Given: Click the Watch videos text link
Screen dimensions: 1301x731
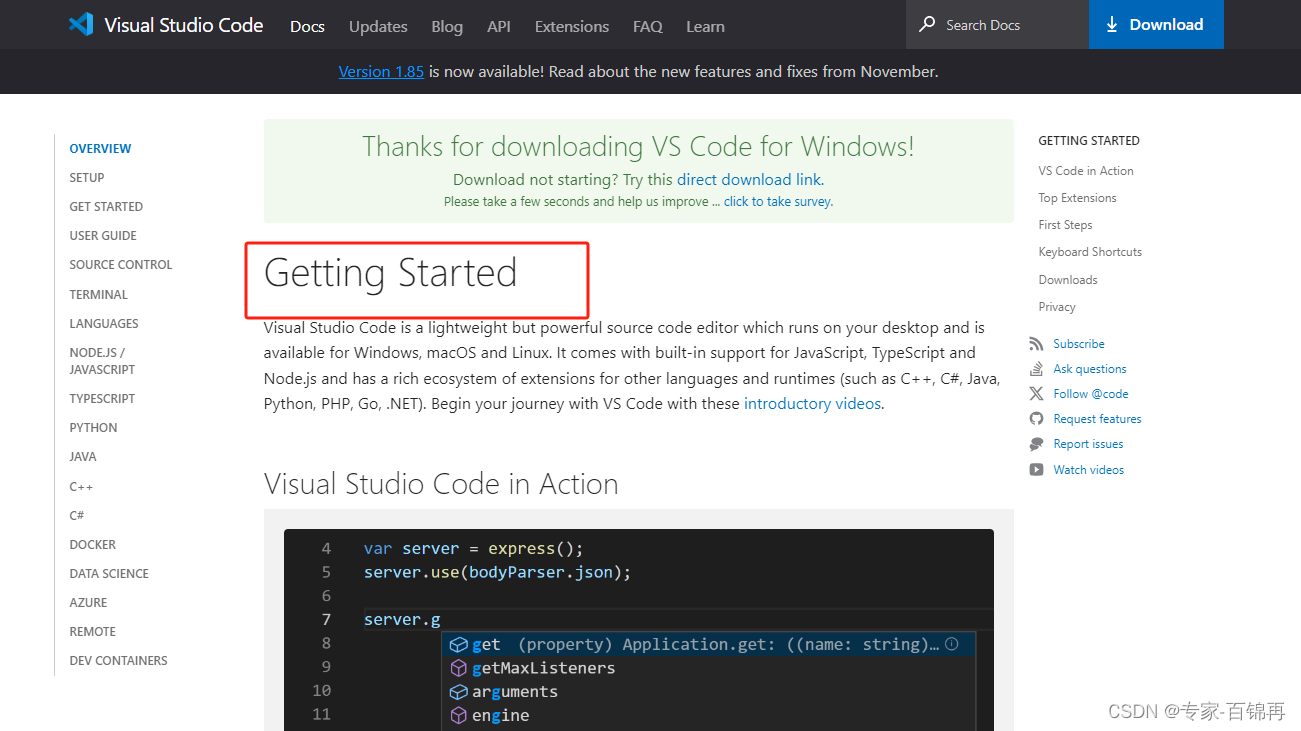Looking at the screenshot, I should (x=1088, y=470).
